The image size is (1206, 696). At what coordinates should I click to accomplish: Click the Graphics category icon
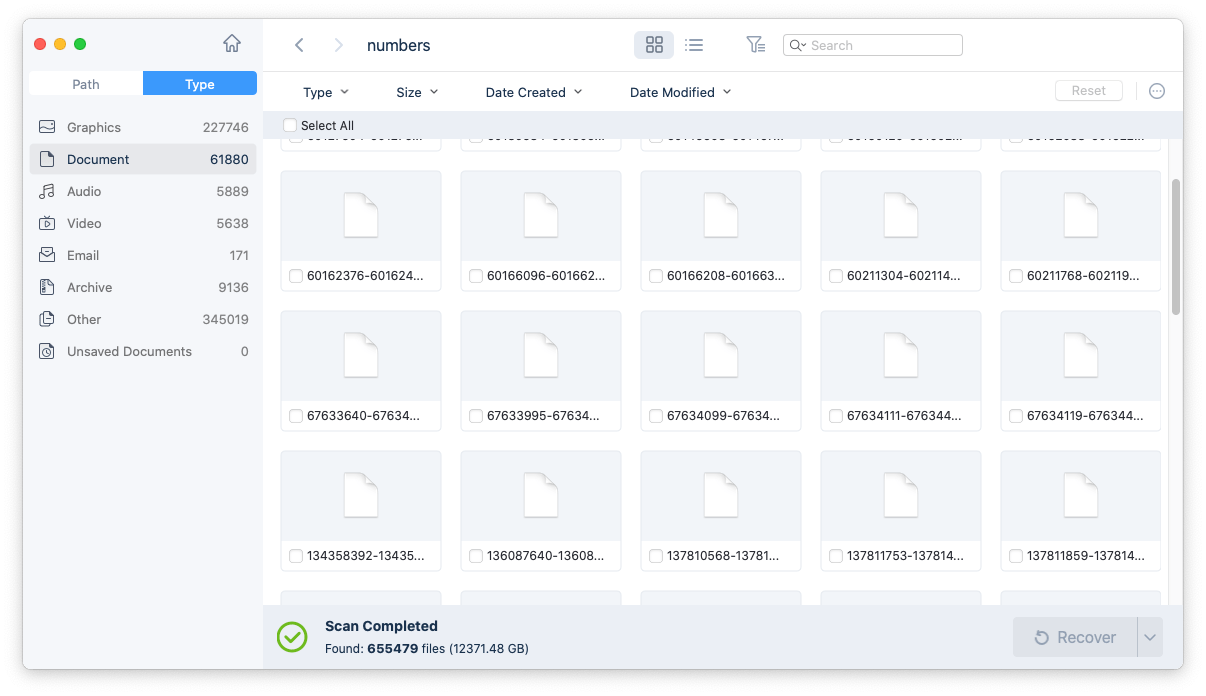pyautogui.click(x=47, y=127)
